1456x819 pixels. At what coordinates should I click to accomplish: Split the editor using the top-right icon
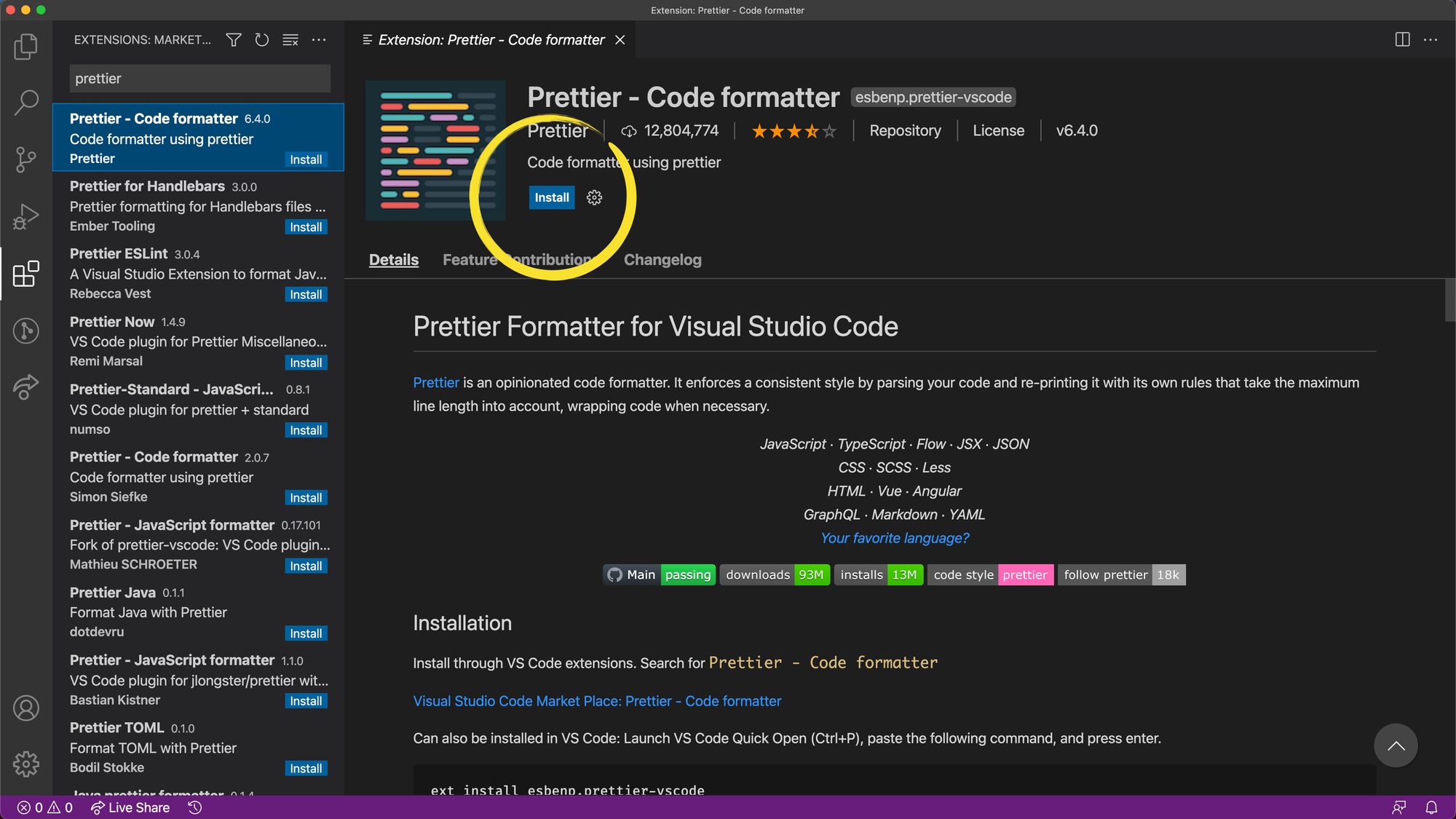click(x=1401, y=40)
